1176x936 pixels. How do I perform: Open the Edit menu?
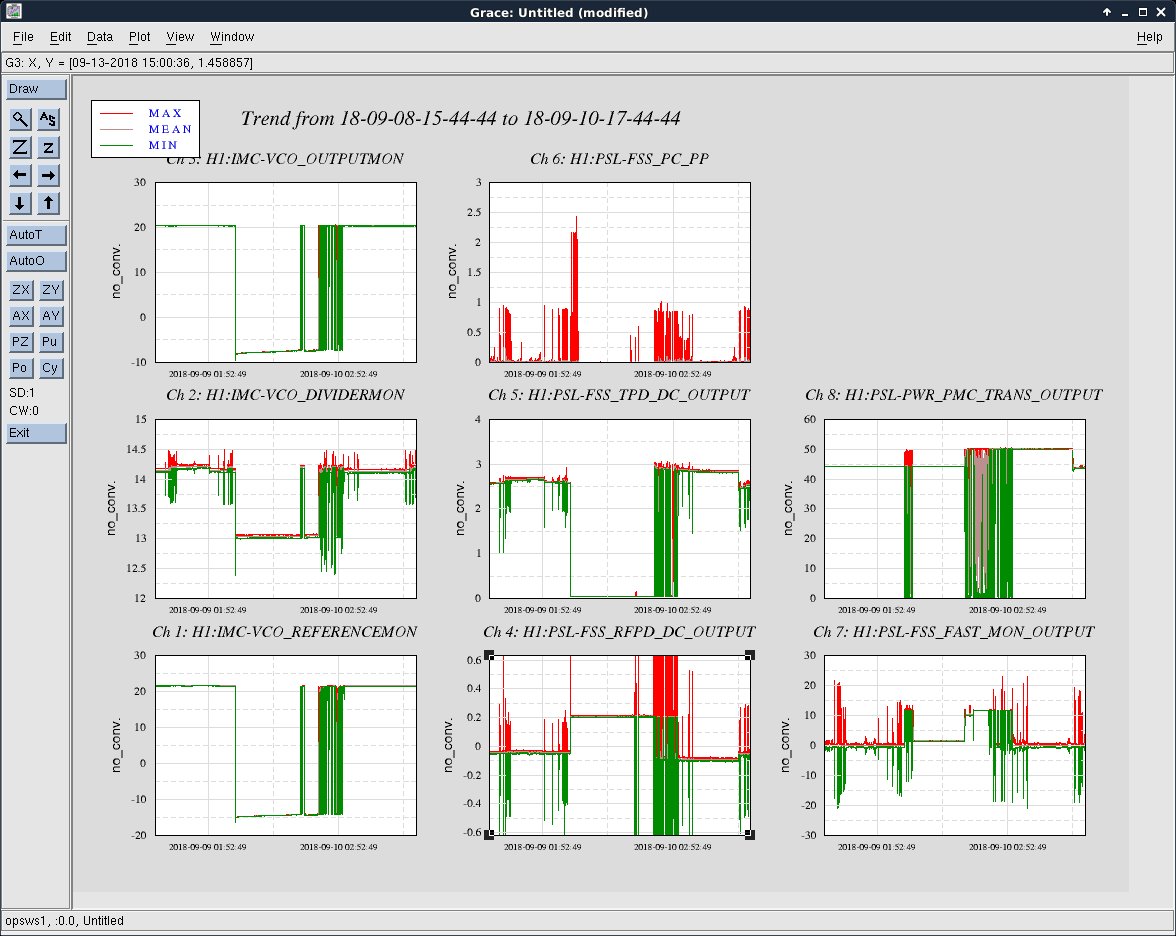[x=61, y=37]
